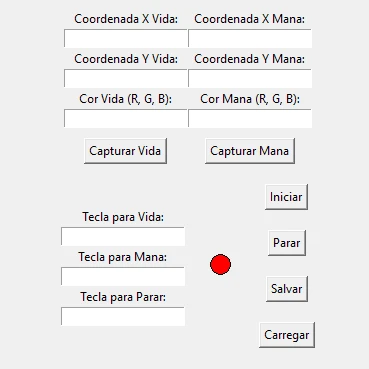This screenshot has width=369, height=369.
Task: Click the Cor Mana (R, G, B) field
Action: pyautogui.click(x=250, y=118)
